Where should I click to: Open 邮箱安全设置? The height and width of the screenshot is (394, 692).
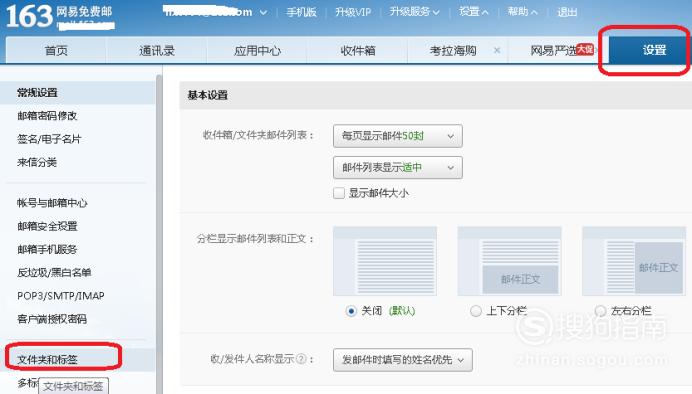(x=47, y=226)
